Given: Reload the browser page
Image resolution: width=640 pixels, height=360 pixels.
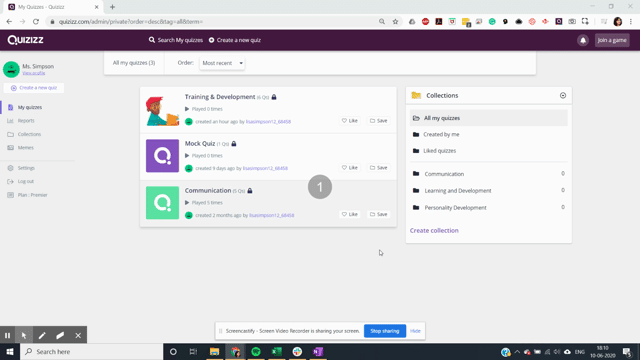Looking at the screenshot, I should point(36,22).
